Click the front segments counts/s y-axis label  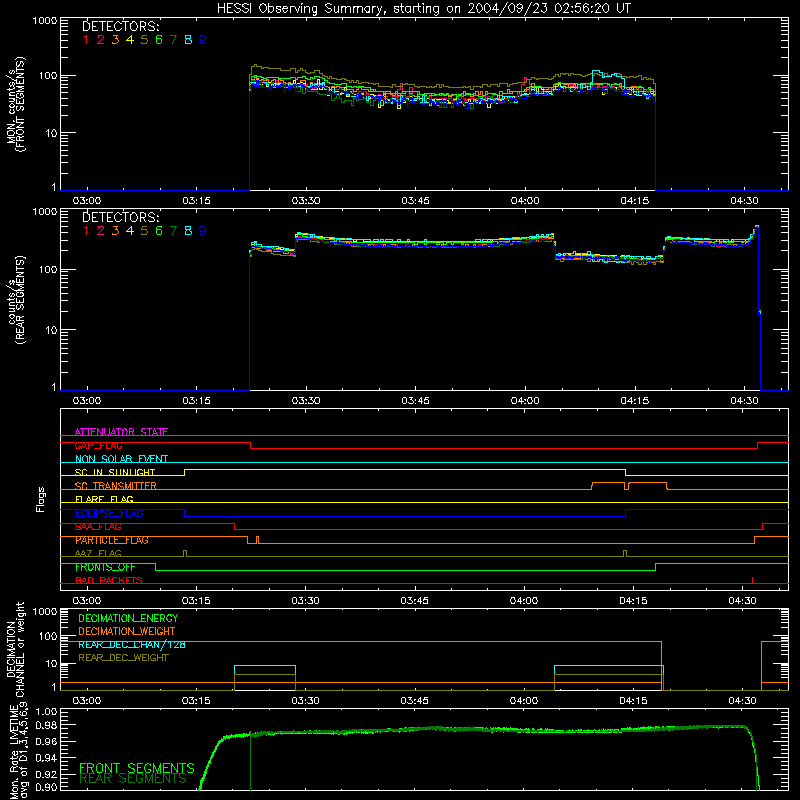pos(15,104)
